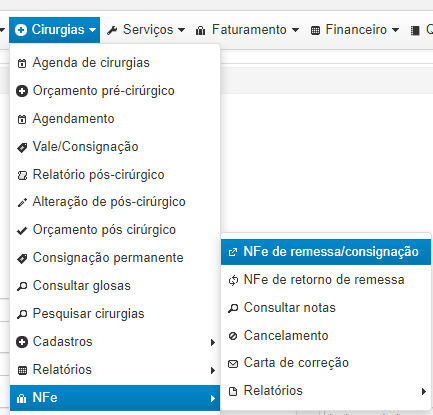Viewport: 433px width, 415px height.
Task: Select NFe de remessa/consignação
Action: [326, 252]
